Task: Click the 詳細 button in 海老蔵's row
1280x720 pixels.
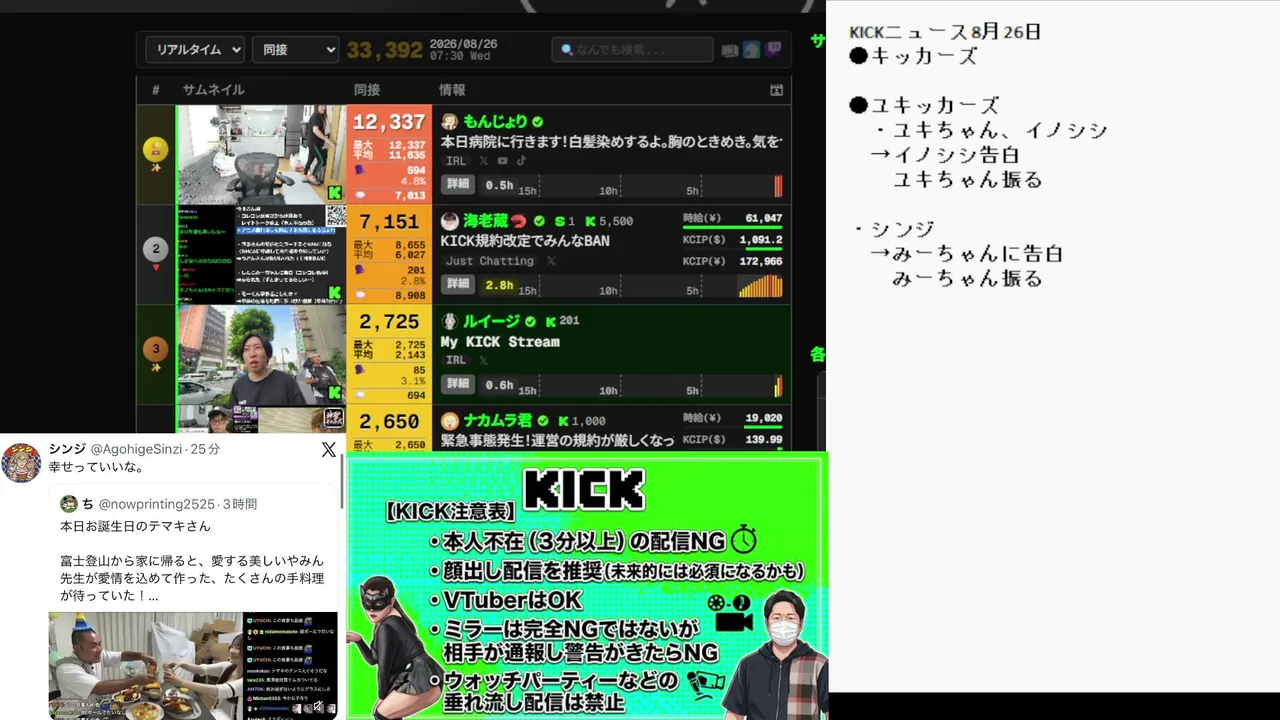Action: 458,284
